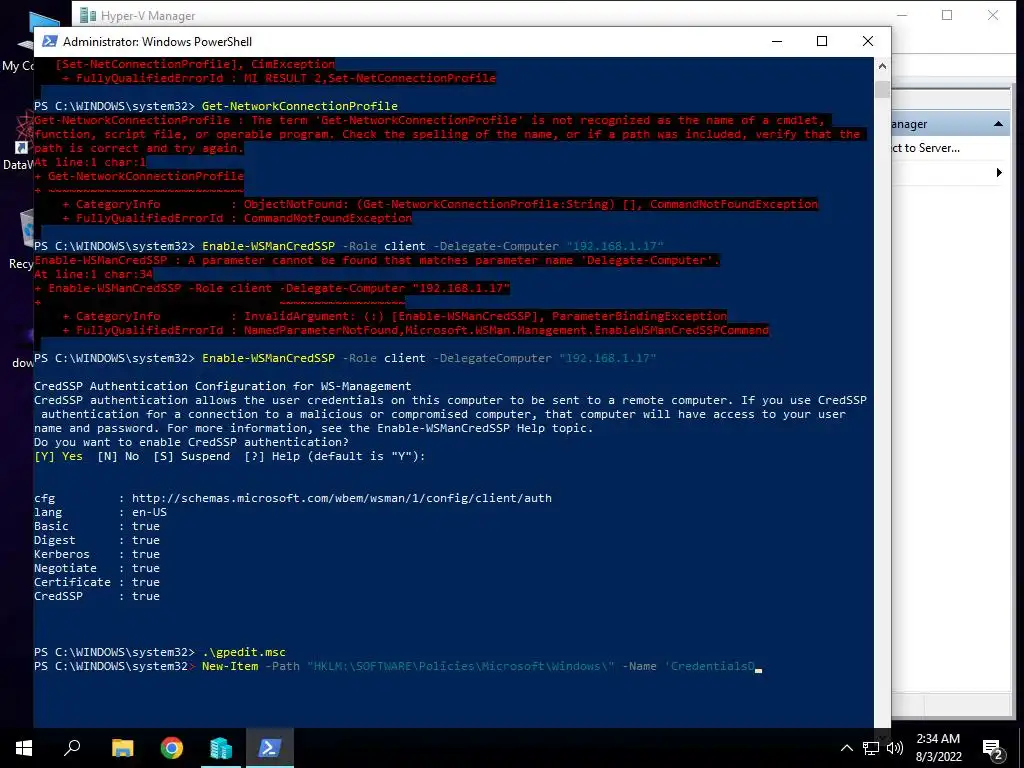The width and height of the screenshot is (1024, 768).
Task: Minimize the Hyper-V Manager window
Action: coord(902,15)
